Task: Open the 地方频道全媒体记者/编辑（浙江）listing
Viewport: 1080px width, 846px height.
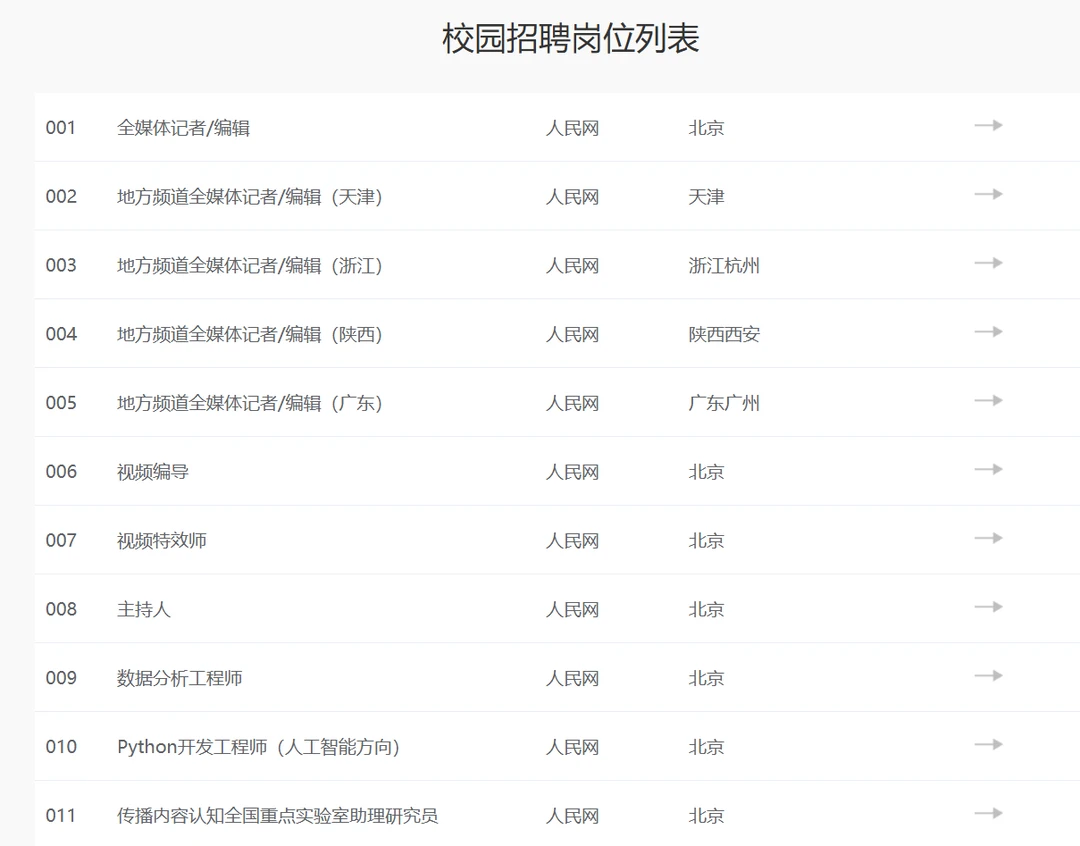Action: pos(250,266)
